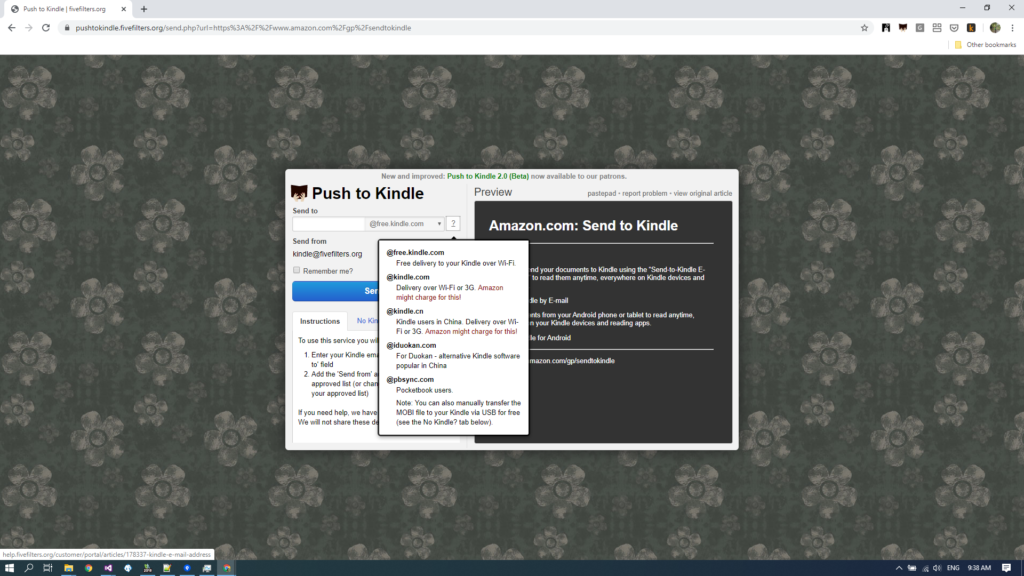
Task: Go back to the previous page
Action: point(12,28)
